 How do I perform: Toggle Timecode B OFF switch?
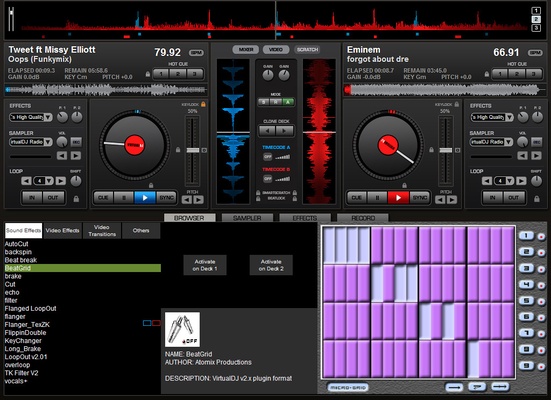pyautogui.click(x=268, y=179)
